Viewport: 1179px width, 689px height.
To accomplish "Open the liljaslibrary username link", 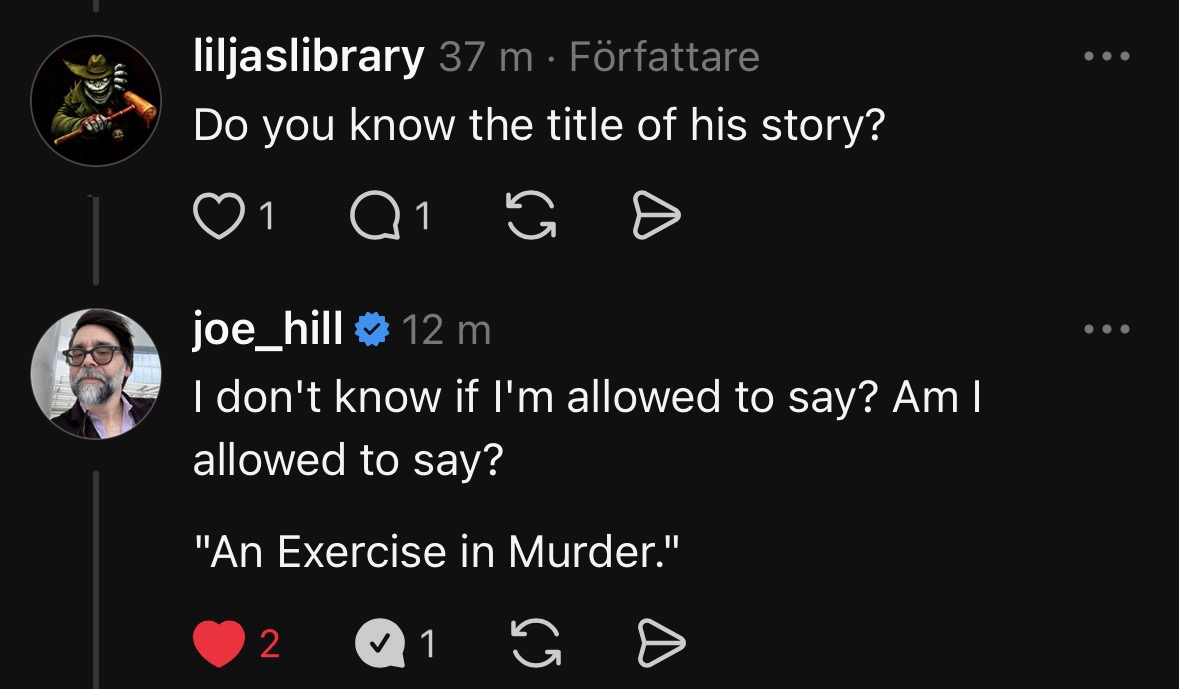I will click(x=308, y=57).
